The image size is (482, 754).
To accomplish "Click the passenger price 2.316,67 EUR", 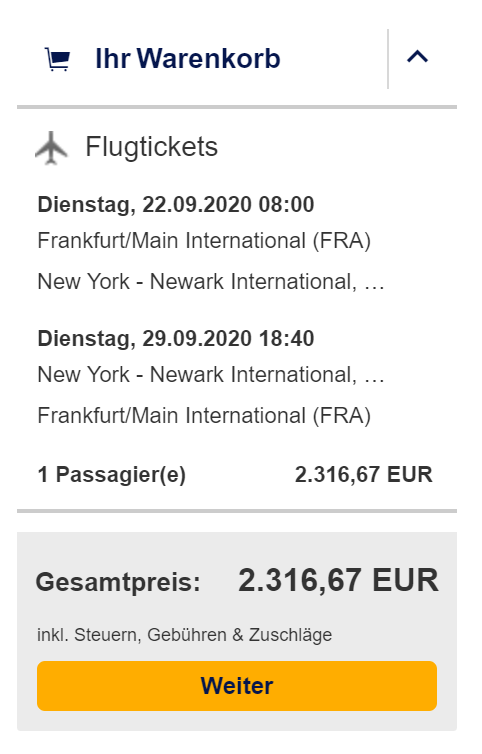I will click(364, 475).
